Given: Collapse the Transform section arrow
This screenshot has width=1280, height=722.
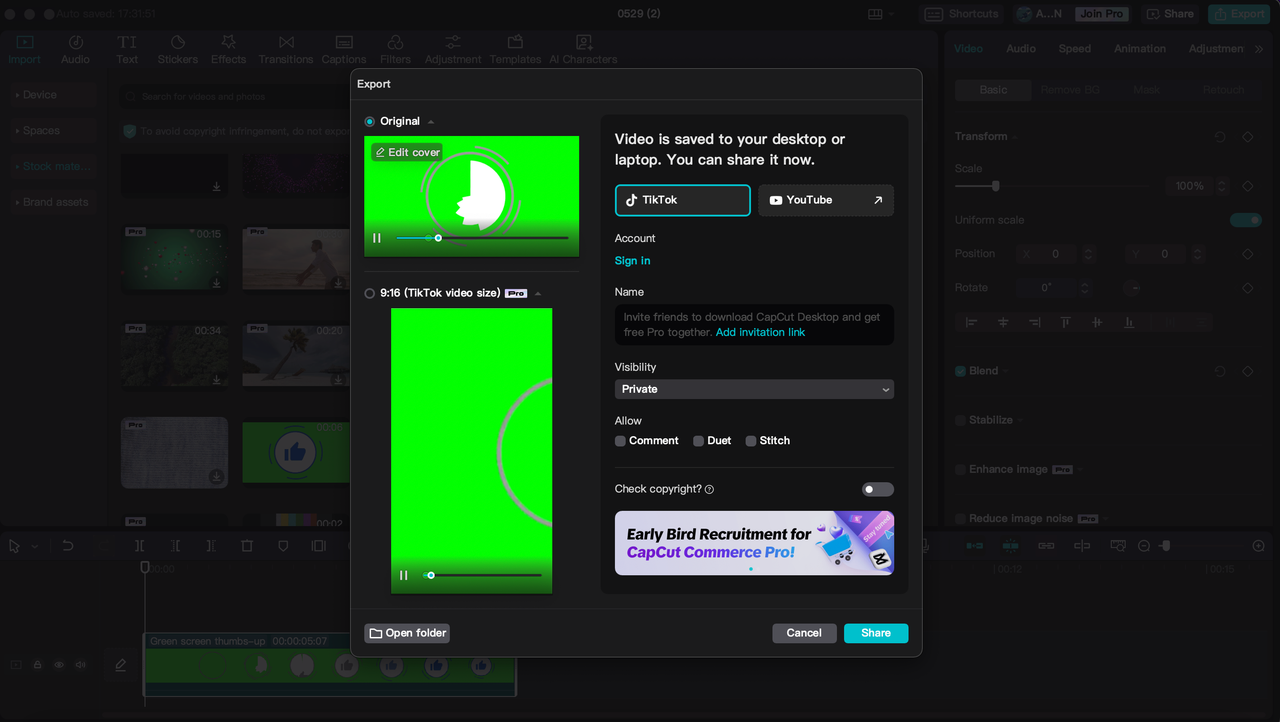Looking at the screenshot, I should point(1015,137).
